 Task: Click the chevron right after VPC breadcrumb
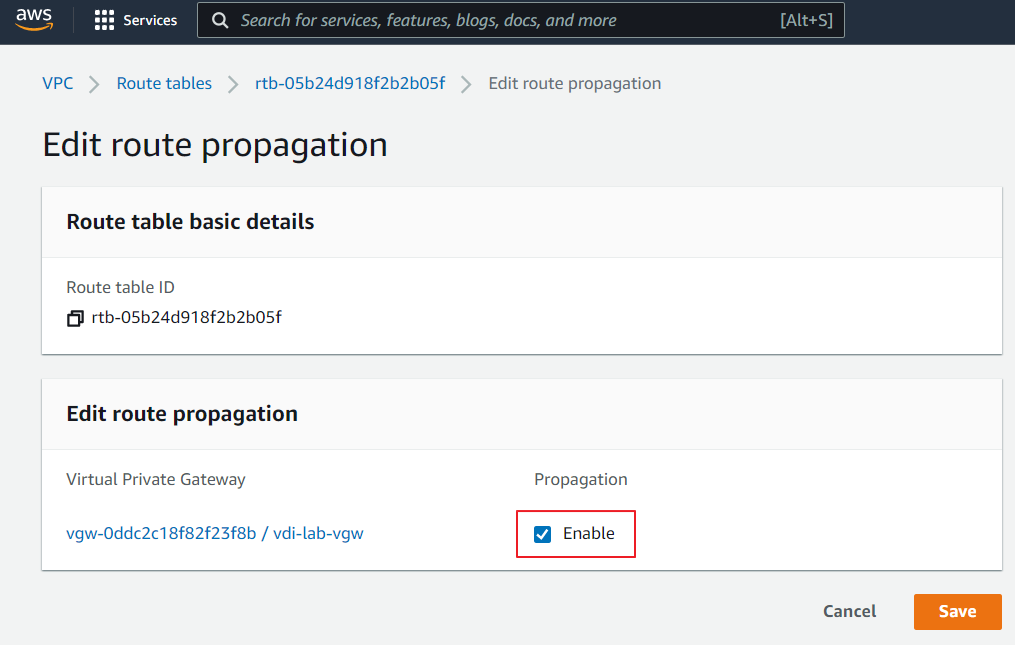point(95,84)
